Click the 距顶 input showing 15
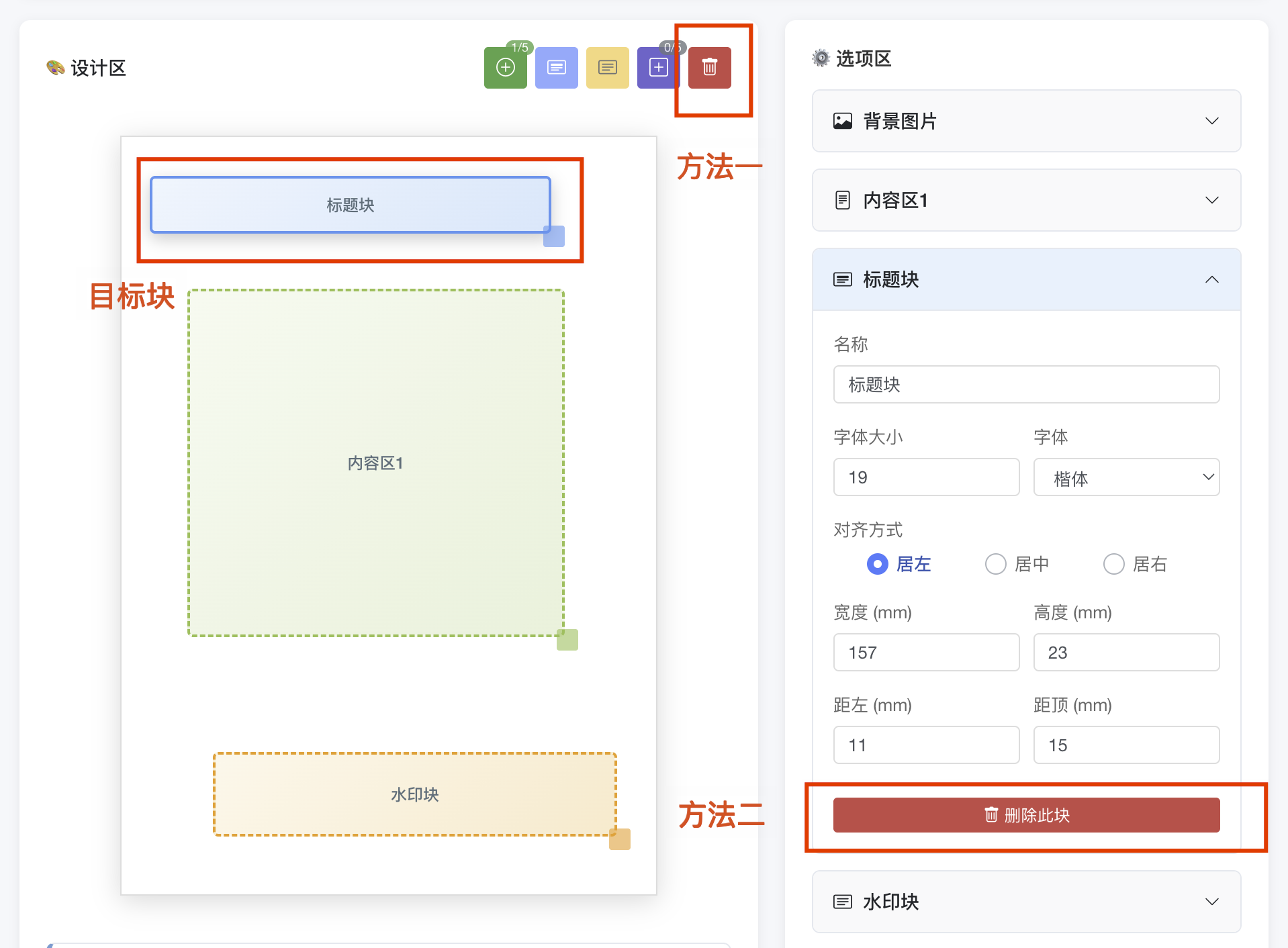 point(1126,745)
